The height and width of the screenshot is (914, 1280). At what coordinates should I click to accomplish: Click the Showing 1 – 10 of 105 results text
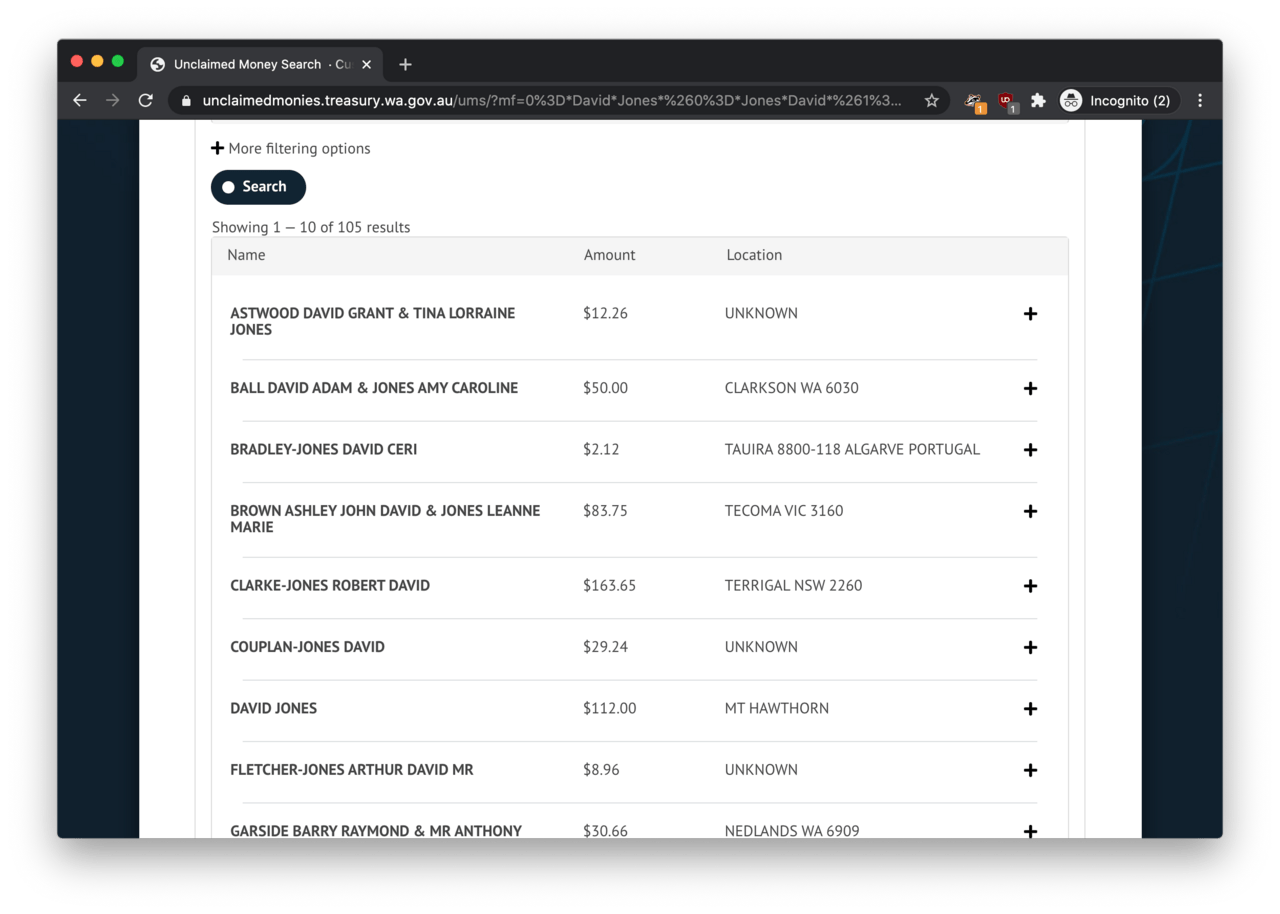[x=311, y=227]
